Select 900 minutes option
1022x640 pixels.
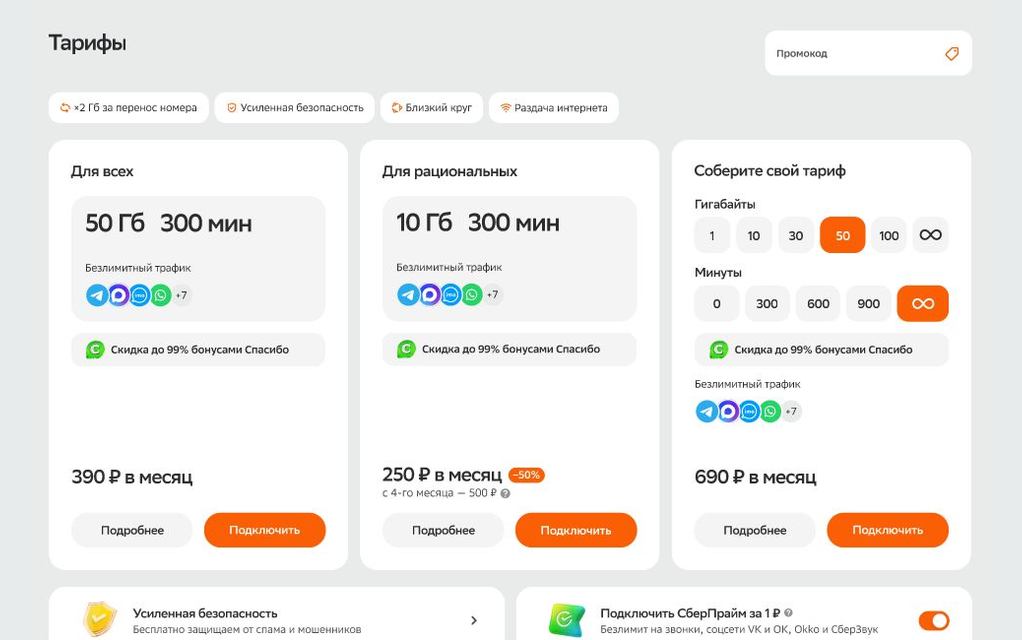[869, 304]
